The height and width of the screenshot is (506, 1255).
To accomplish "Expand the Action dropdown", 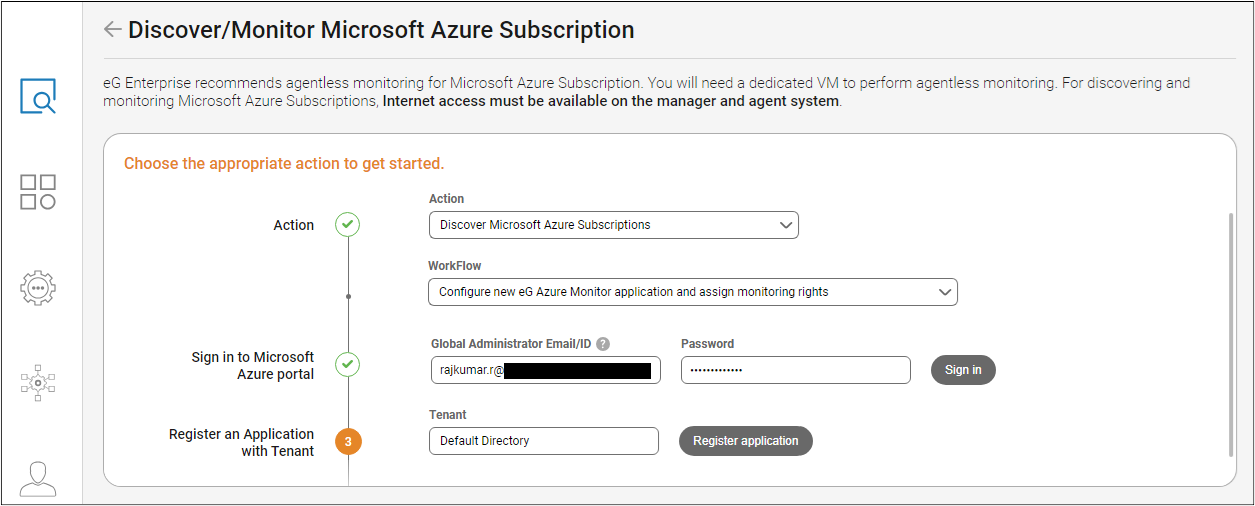I will pos(614,225).
